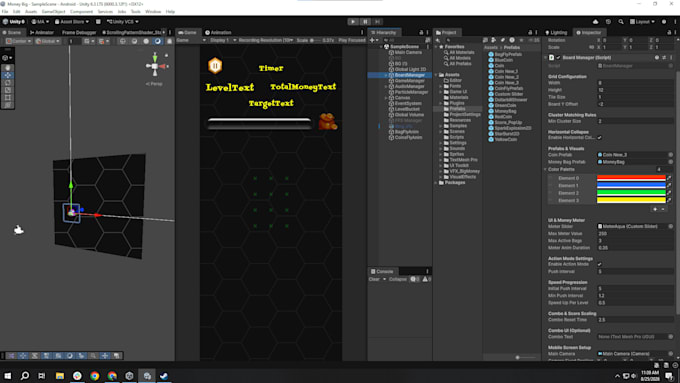680x383 pixels.
Task: Click the eyedropper for Element 0 color
Action: click(x=669, y=178)
